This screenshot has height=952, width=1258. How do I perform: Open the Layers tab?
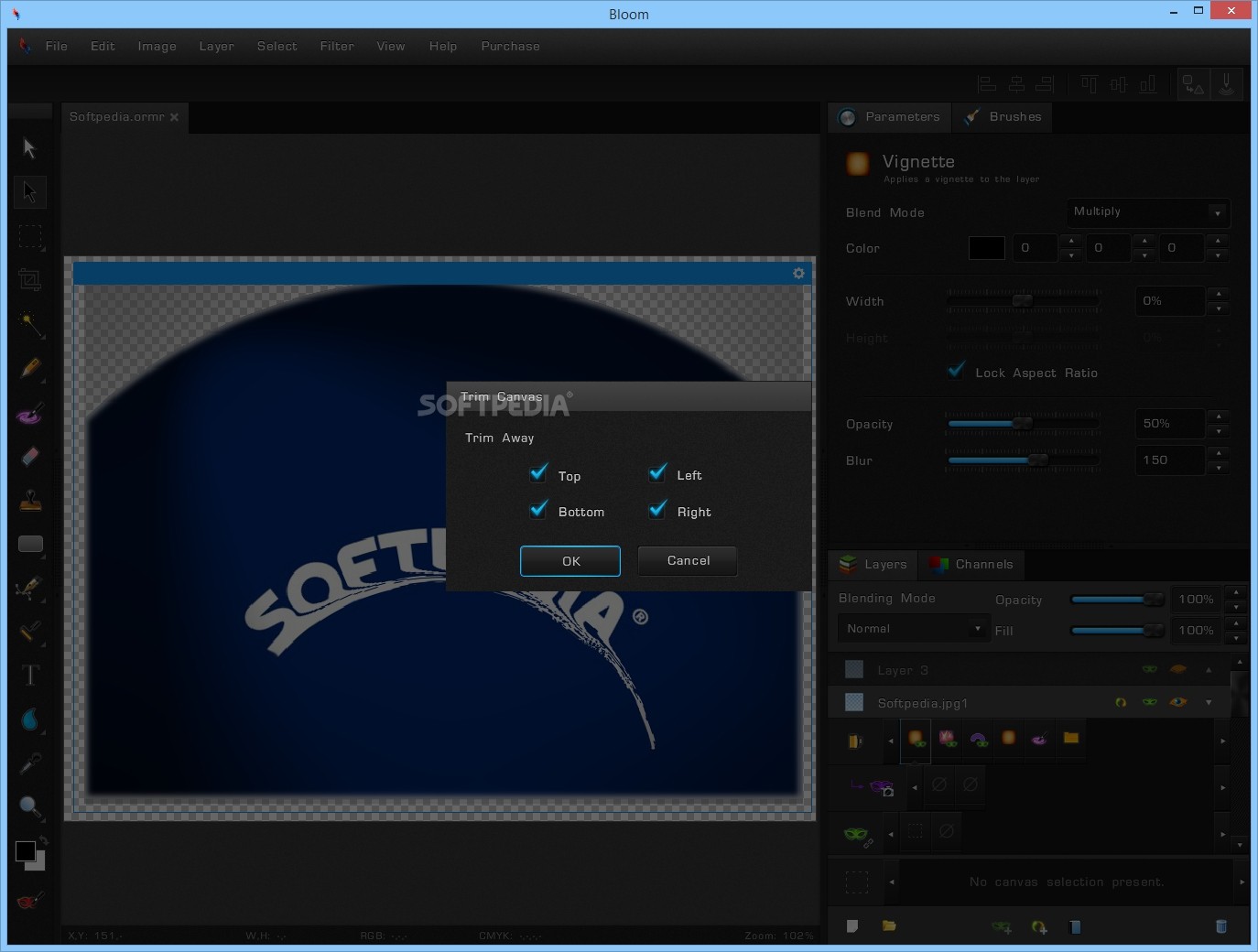pos(873,565)
